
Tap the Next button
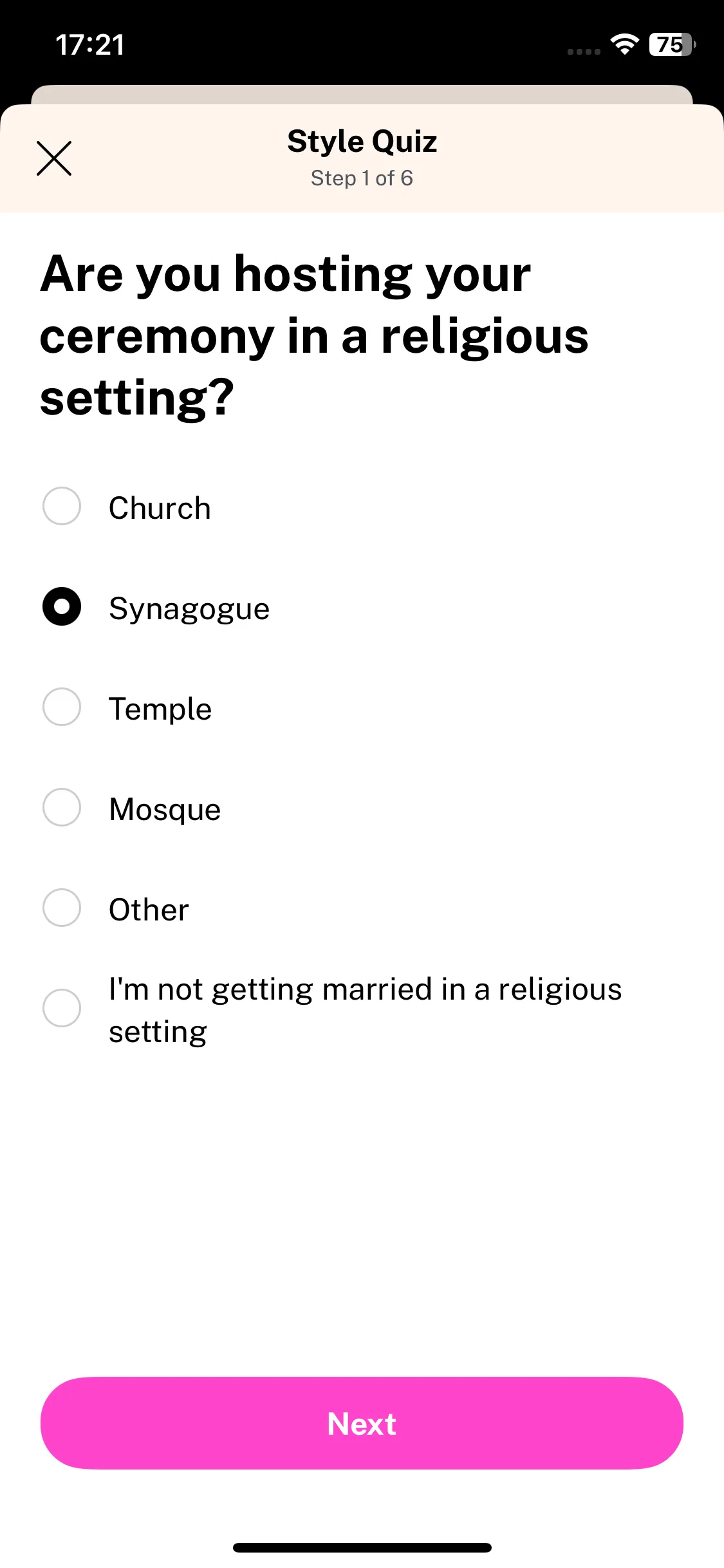pos(362,1423)
